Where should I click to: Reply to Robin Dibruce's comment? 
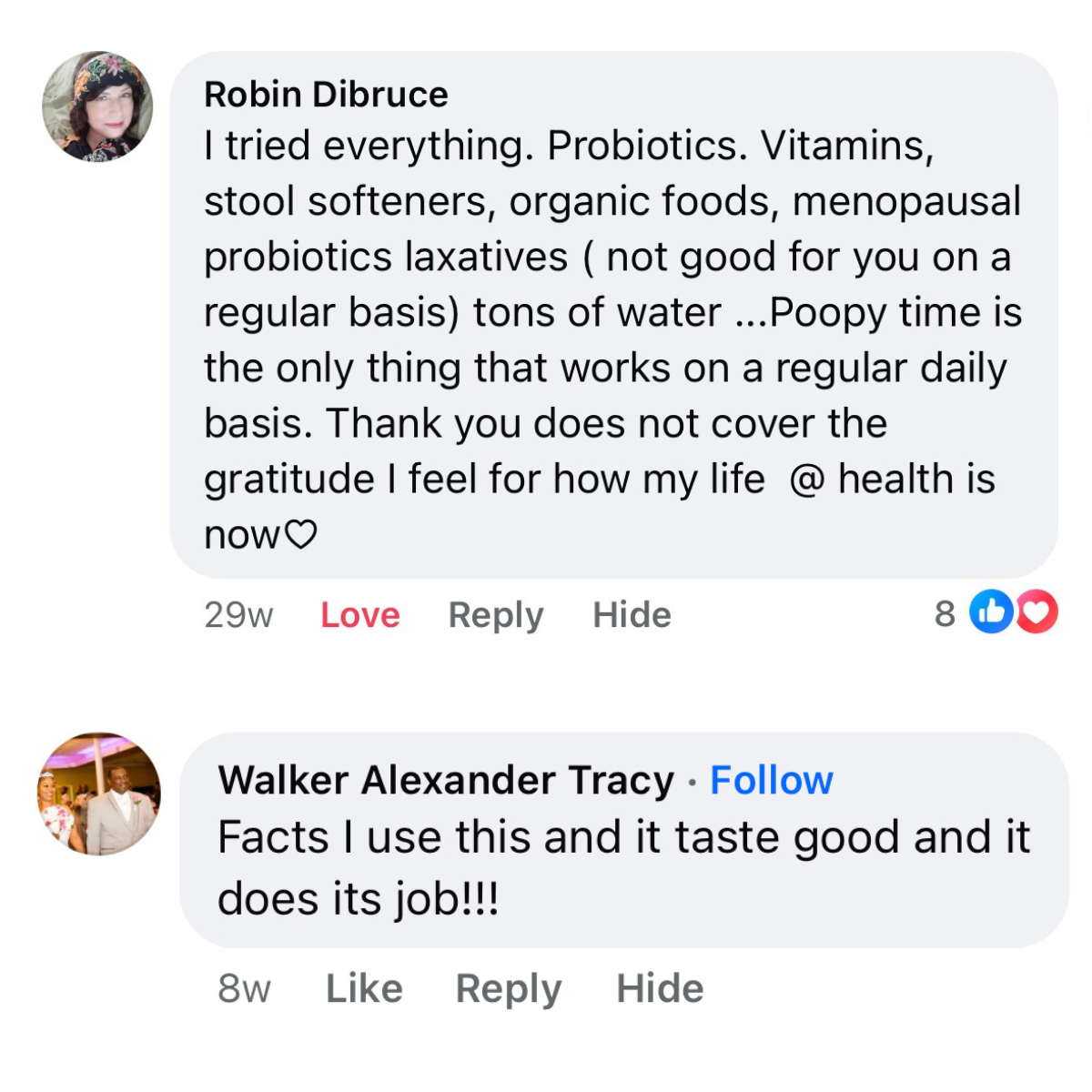(x=495, y=614)
